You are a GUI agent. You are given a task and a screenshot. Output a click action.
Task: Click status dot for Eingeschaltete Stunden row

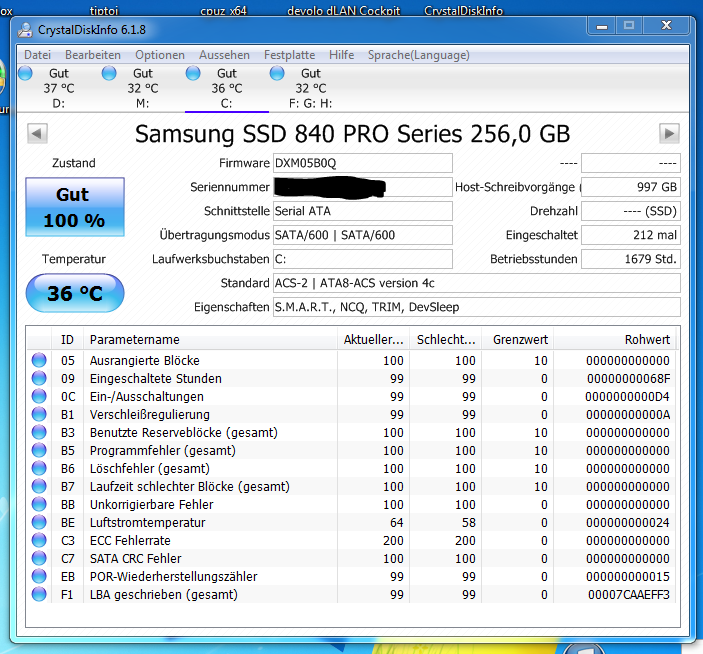39,378
